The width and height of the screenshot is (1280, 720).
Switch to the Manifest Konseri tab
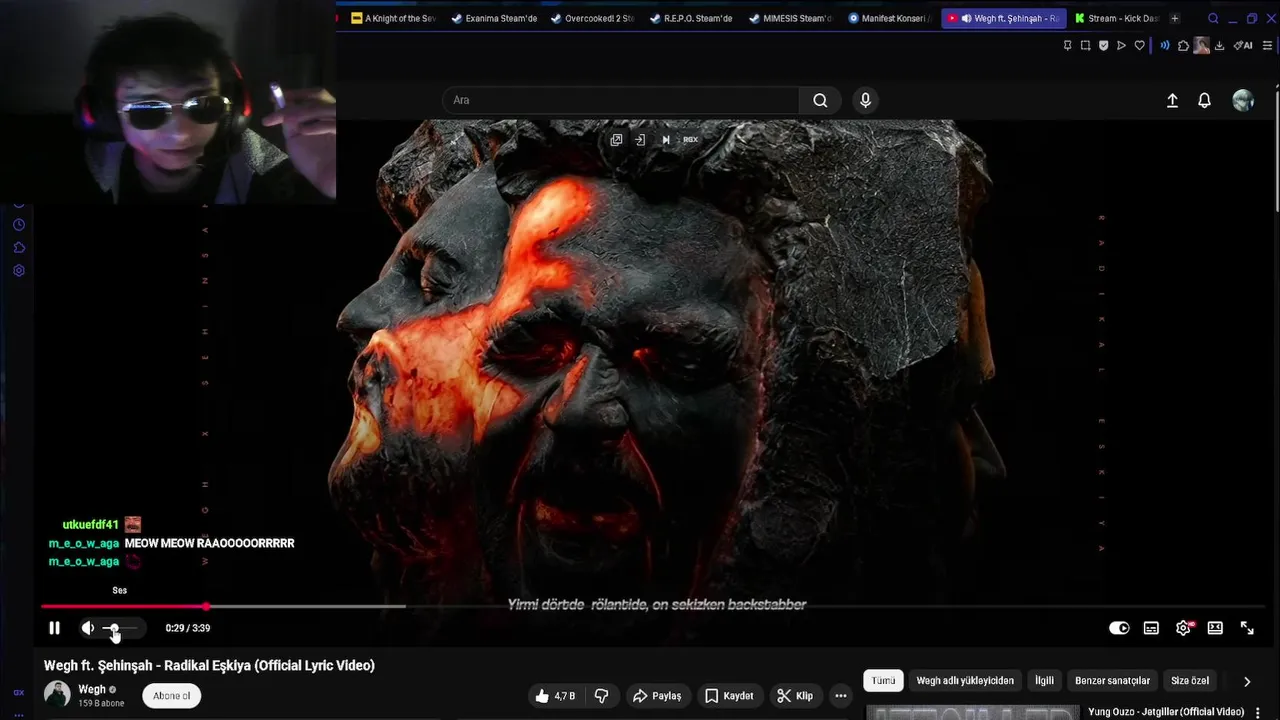[889, 18]
